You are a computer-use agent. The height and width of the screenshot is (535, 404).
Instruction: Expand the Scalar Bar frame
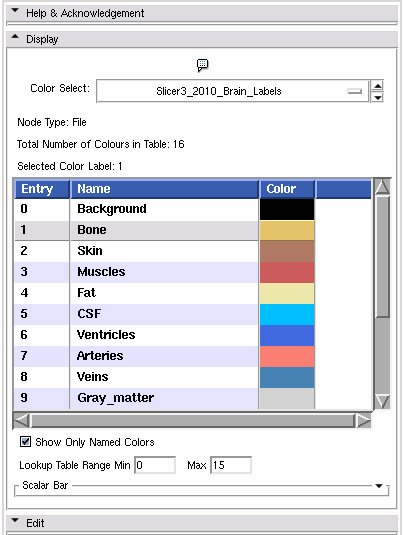(x=379, y=485)
